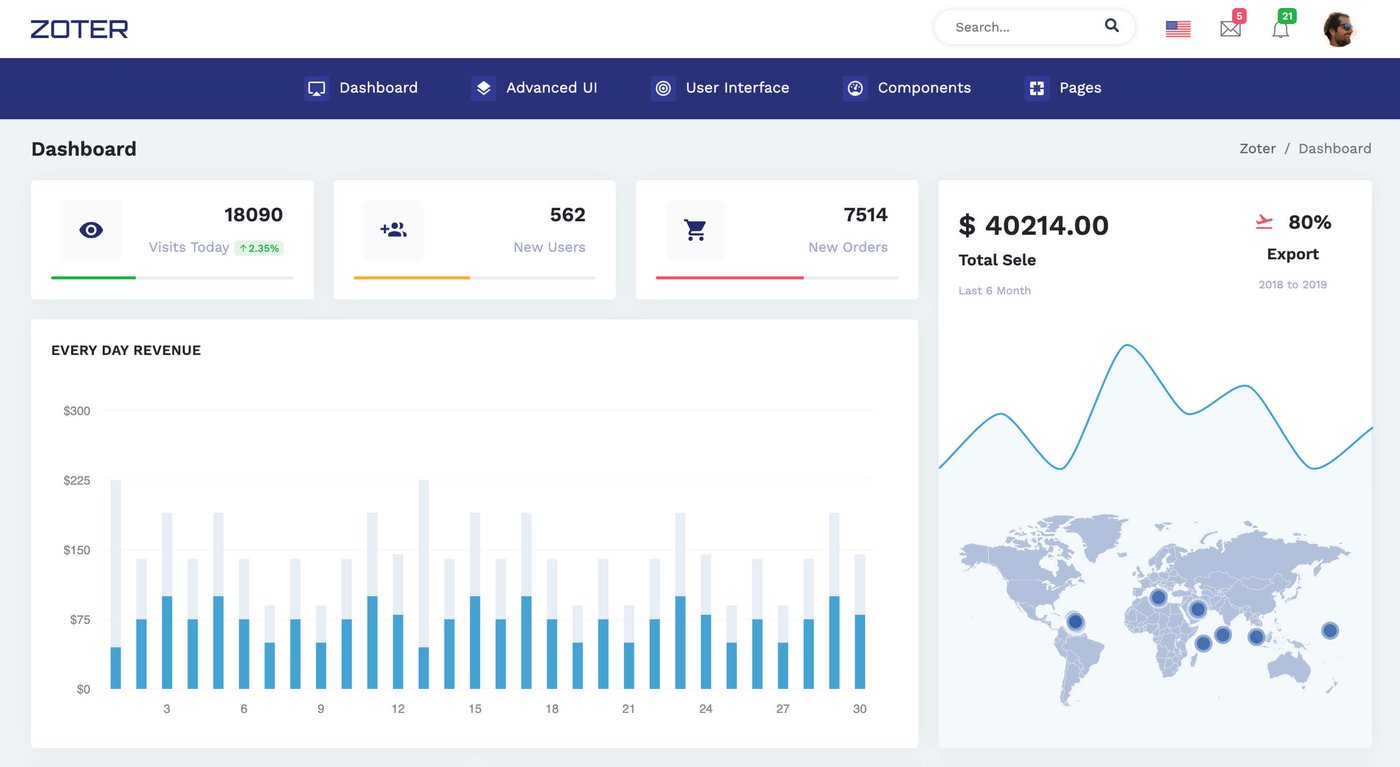1400x767 pixels.
Task: Open the US flag language selector
Action: pos(1177,28)
